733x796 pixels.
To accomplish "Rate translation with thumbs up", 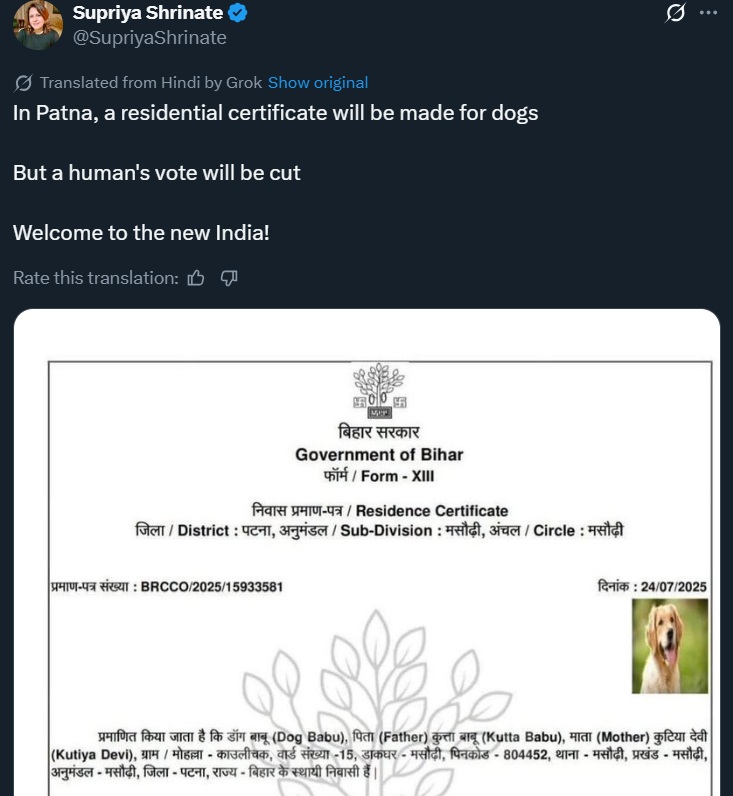I will coord(196,278).
